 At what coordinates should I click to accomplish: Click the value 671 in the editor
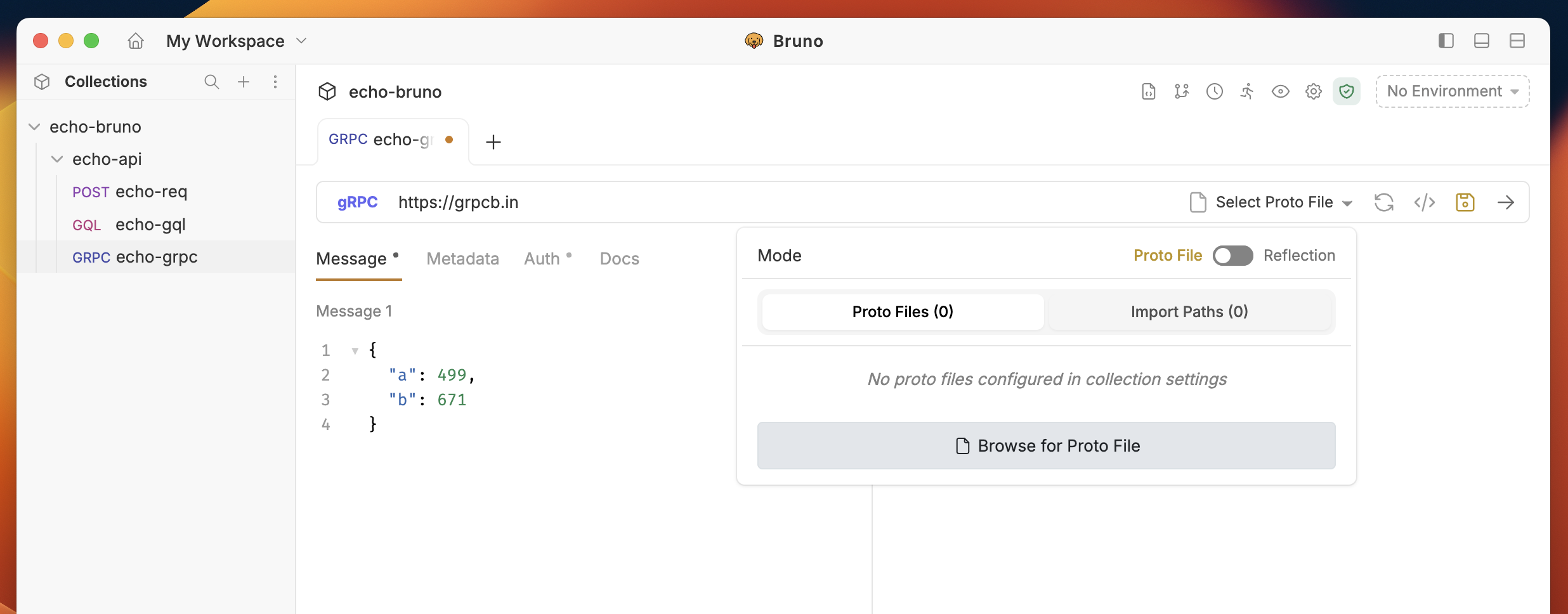(x=452, y=400)
